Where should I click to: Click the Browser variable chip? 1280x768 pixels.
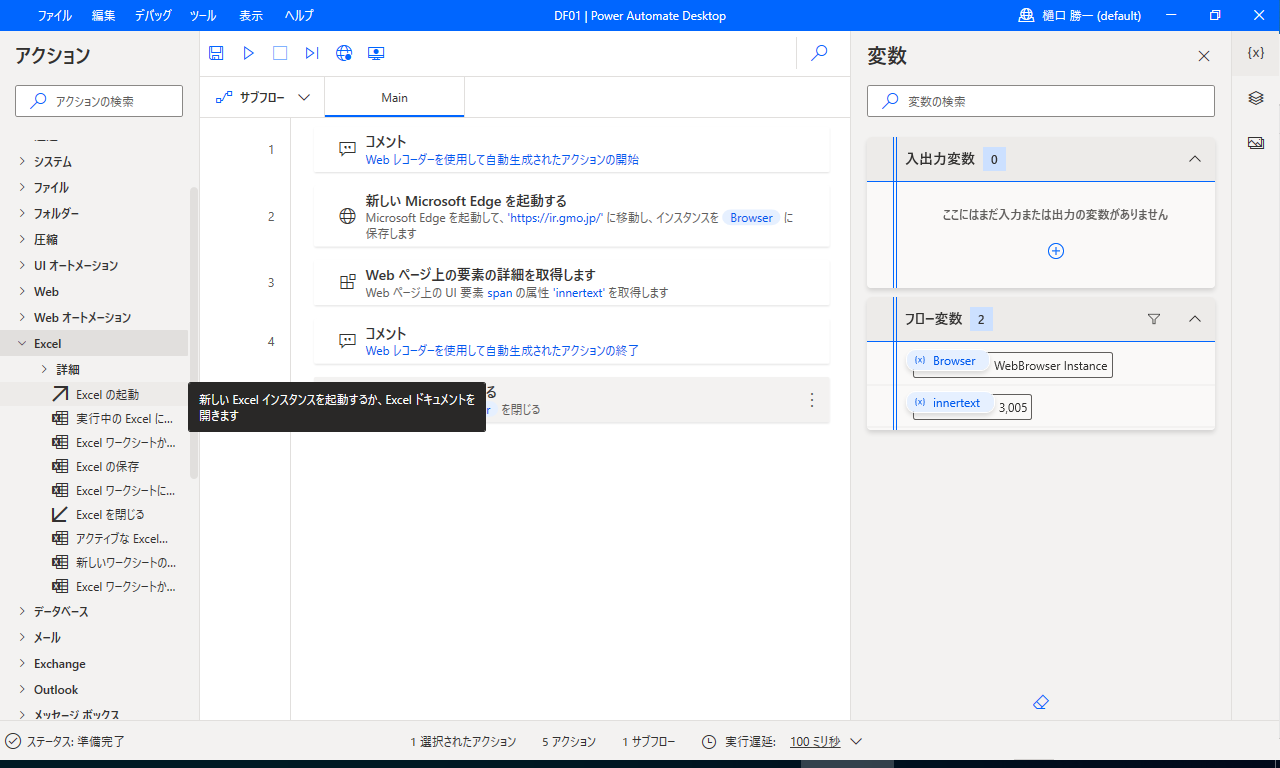click(x=946, y=361)
